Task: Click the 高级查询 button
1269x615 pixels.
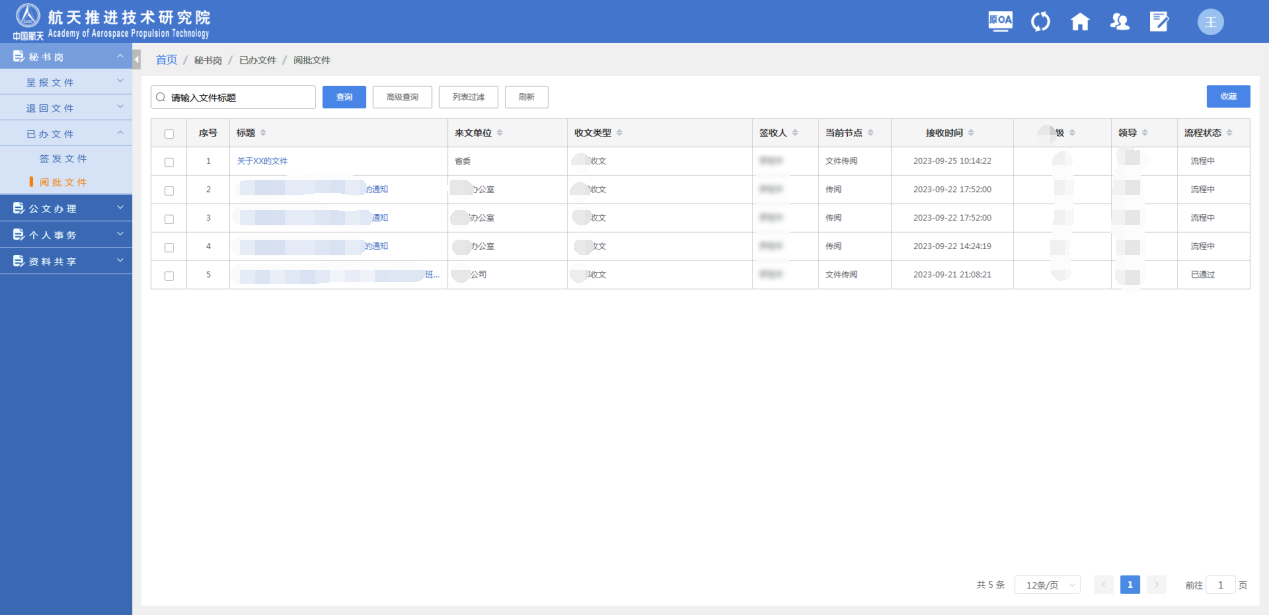Action: pyautogui.click(x=402, y=97)
